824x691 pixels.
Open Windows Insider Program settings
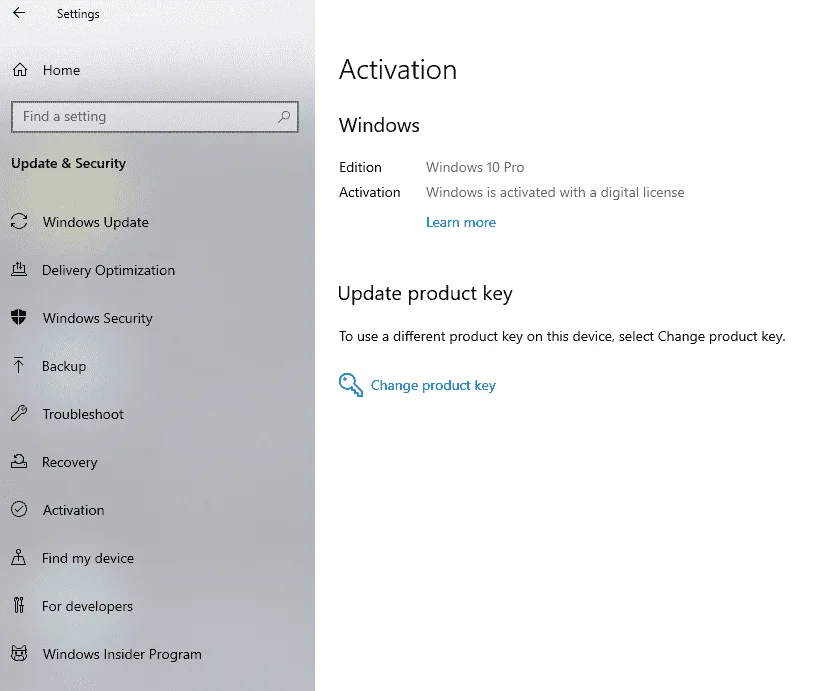pos(122,654)
